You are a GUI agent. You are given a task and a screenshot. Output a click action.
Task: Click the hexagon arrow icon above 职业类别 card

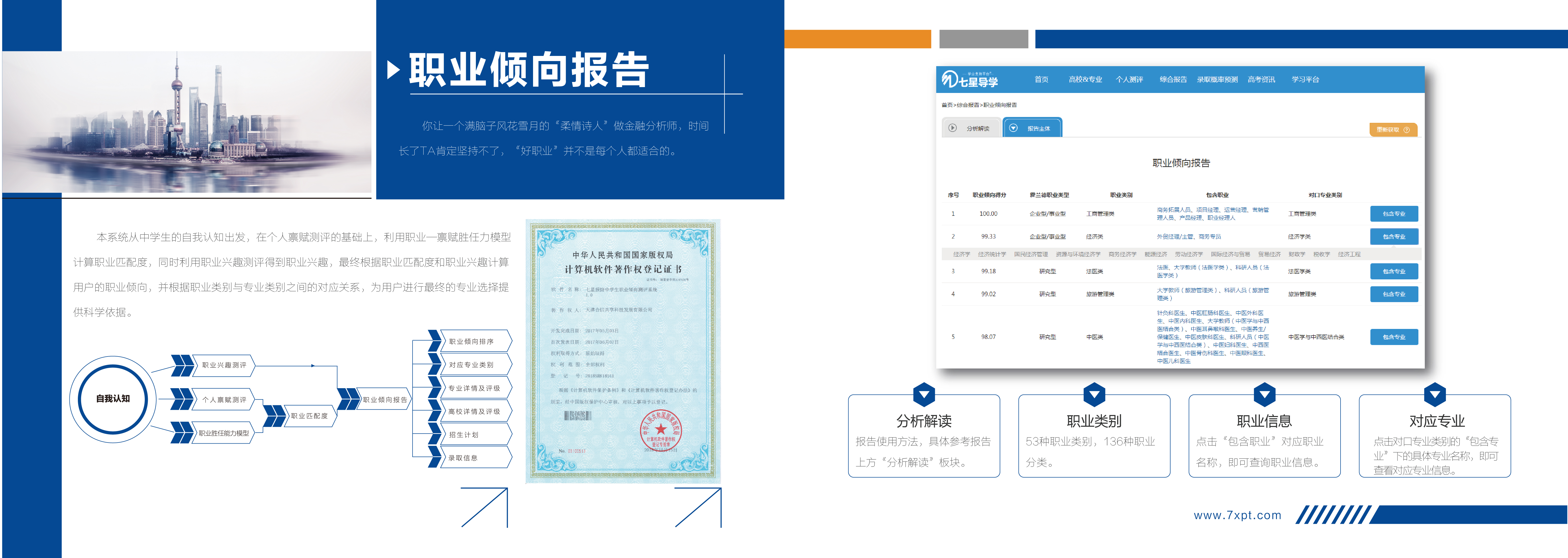tap(1094, 395)
